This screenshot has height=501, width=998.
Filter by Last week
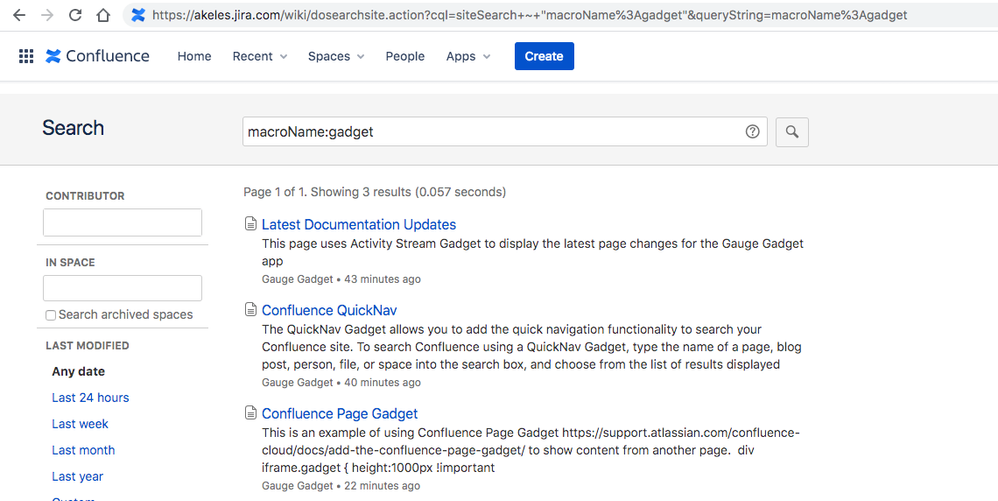80,423
